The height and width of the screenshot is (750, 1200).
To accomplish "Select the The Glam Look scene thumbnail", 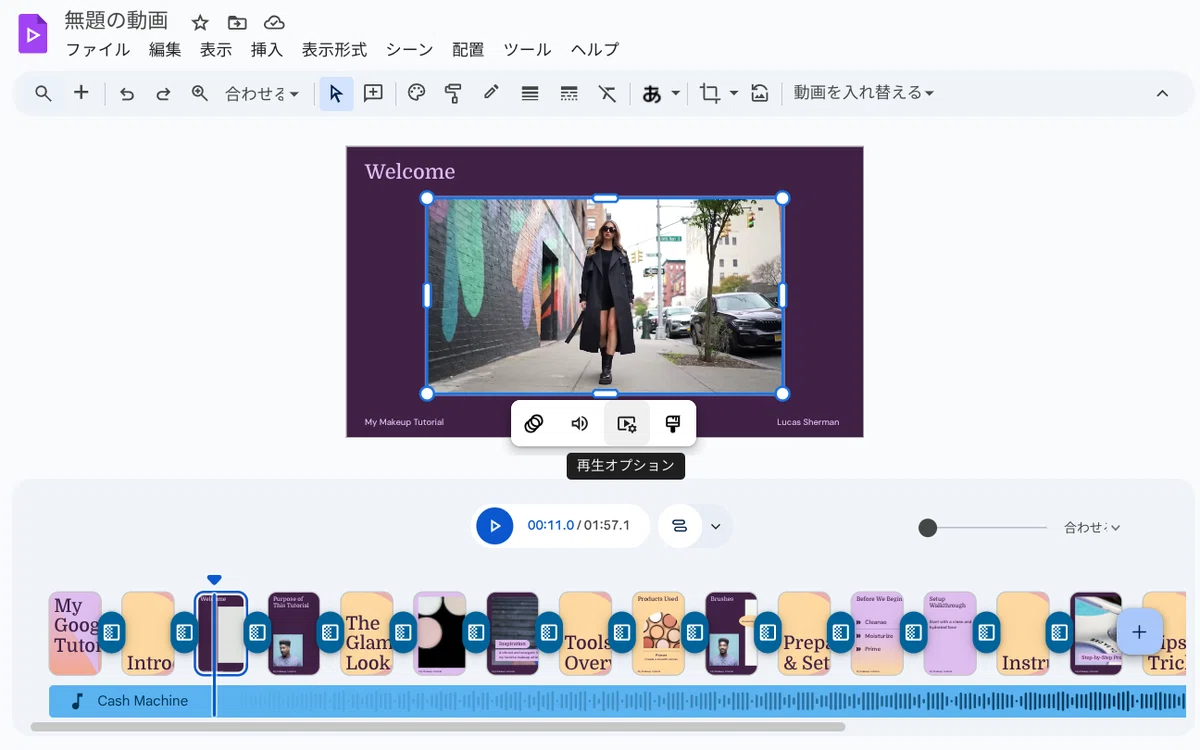I will (366, 633).
